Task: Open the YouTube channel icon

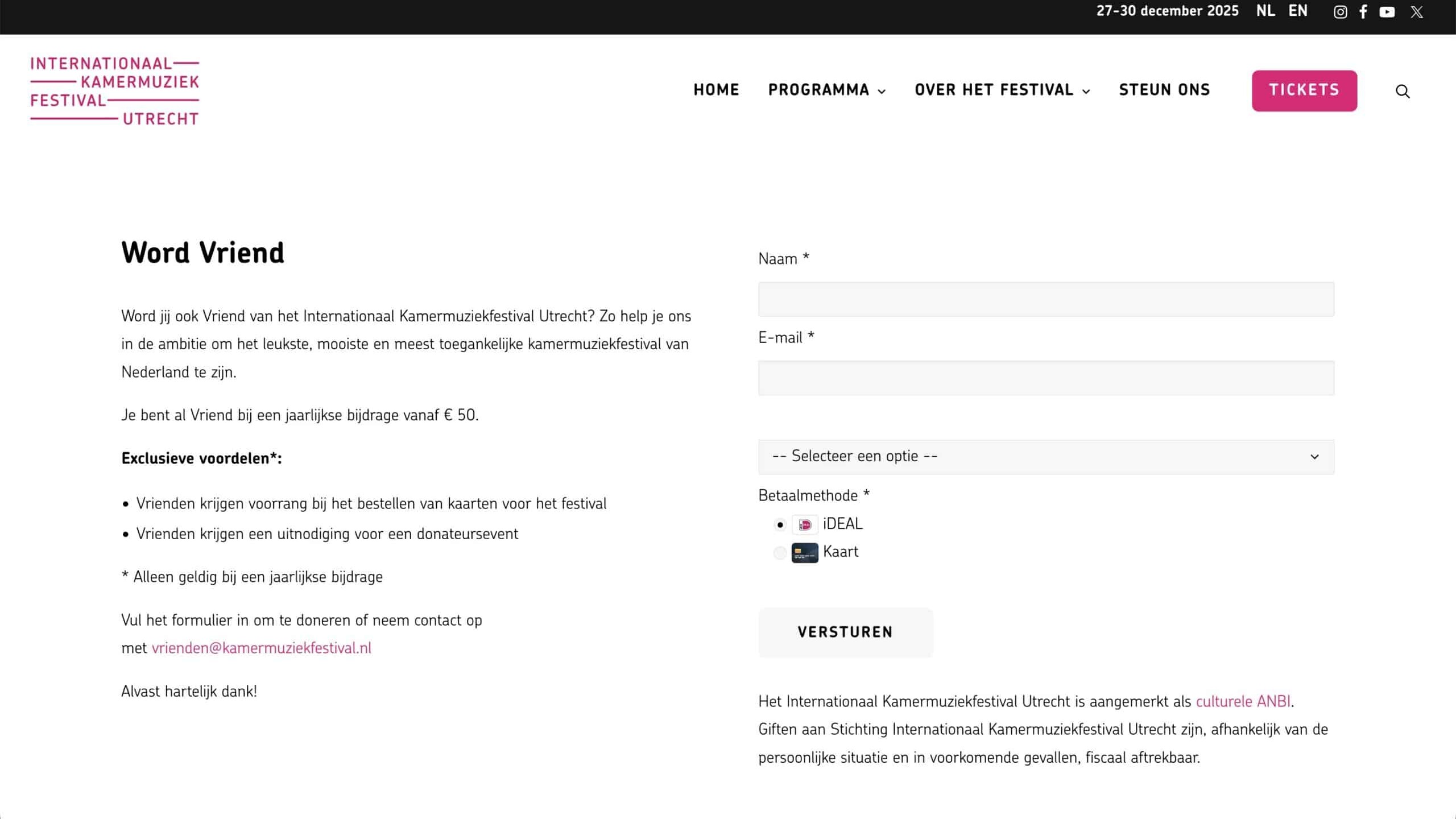Action: click(1387, 12)
